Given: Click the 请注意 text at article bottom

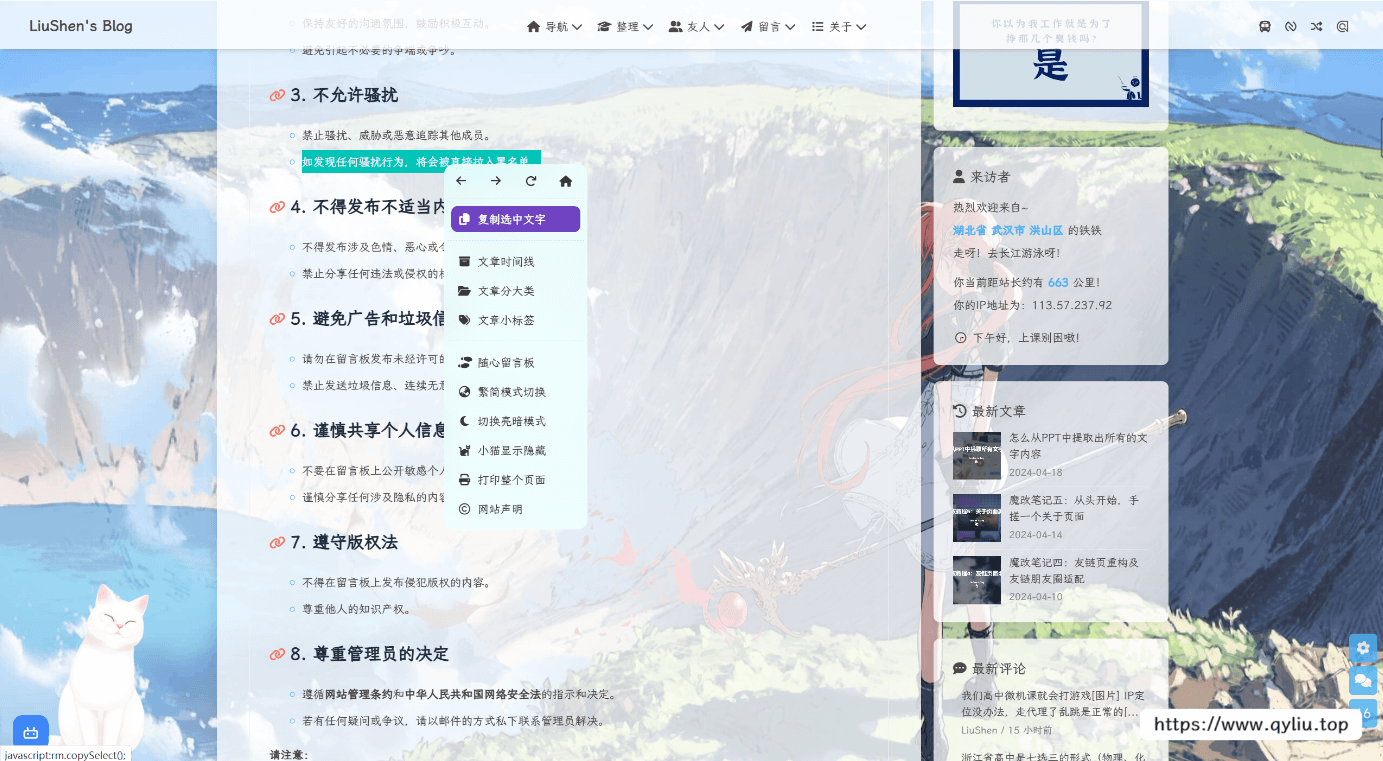Looking at the screenshot, I should click(289, 755).
